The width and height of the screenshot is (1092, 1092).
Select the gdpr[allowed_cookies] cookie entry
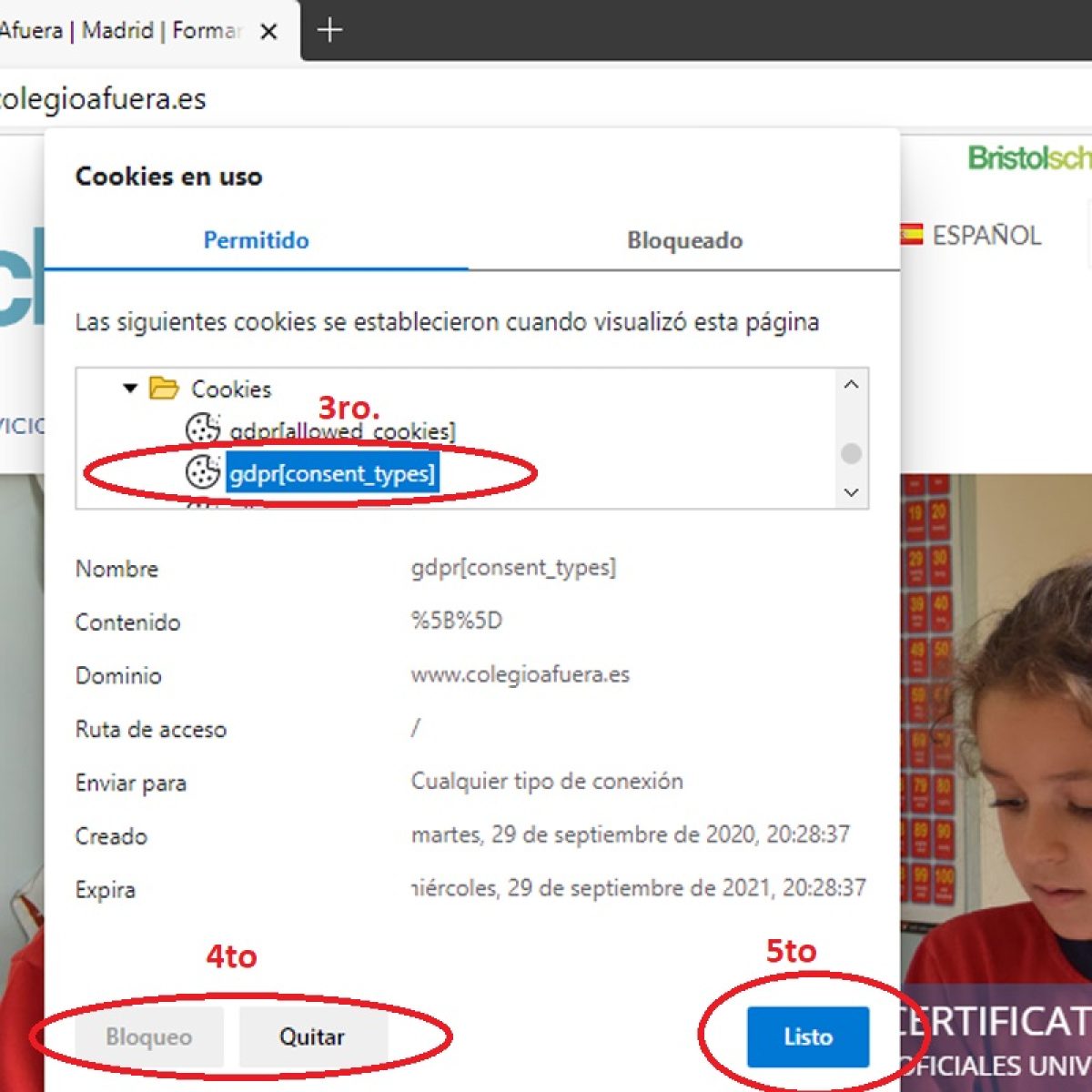pos(342,431)
